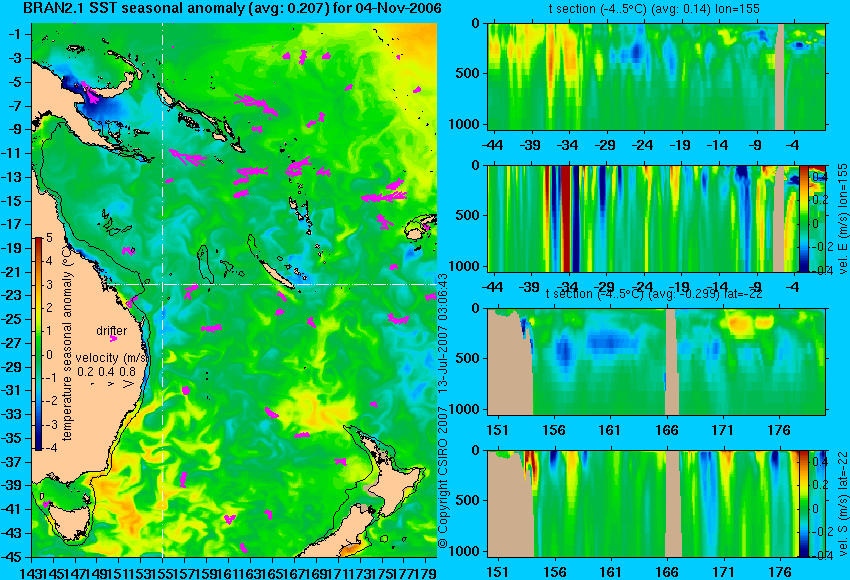This screenshot has height=580, width=850.
Task: Click latitude tick '-23' on the map's left axis
Action: pos(12,295)
